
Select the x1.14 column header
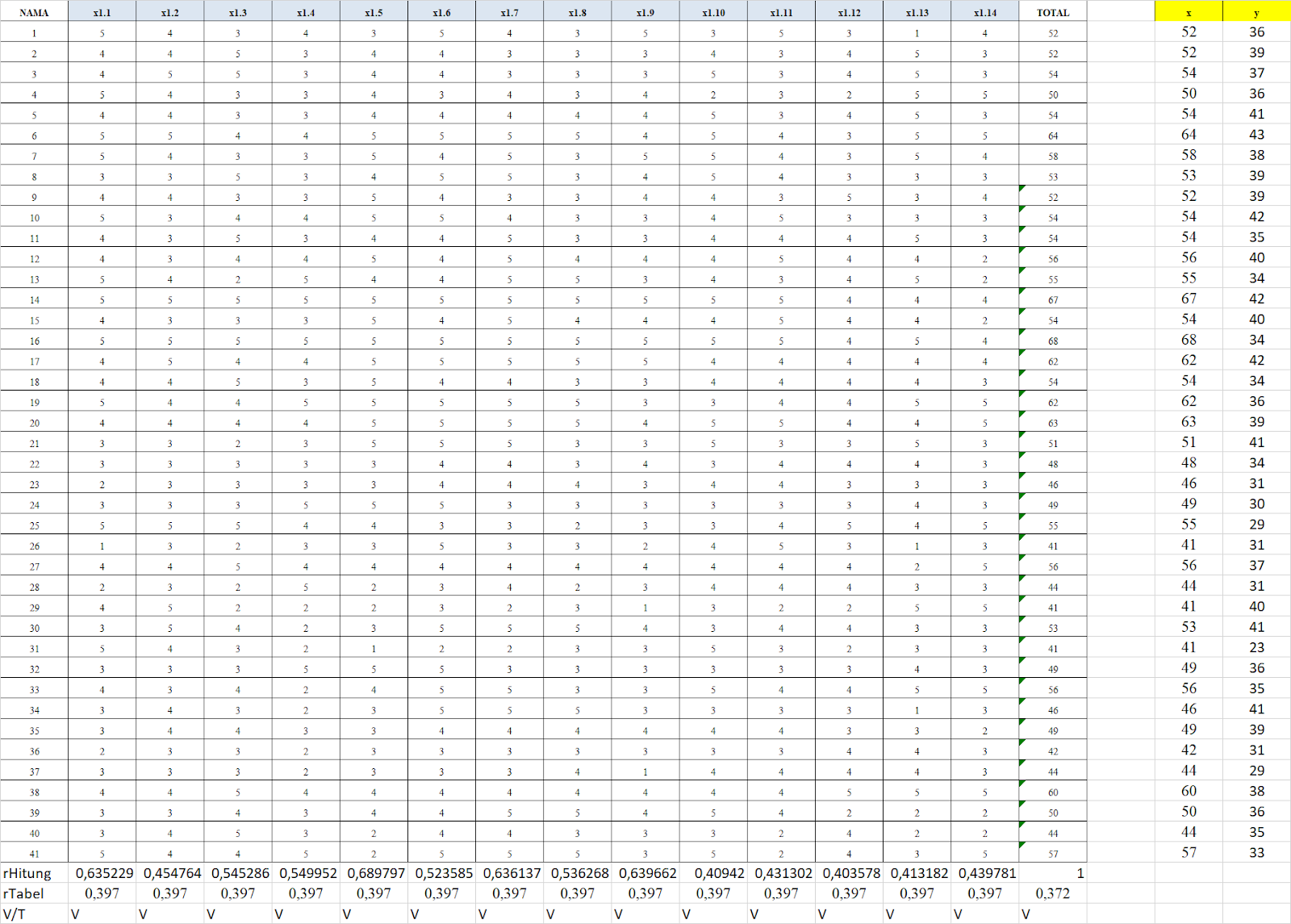(x=984, y=12)
